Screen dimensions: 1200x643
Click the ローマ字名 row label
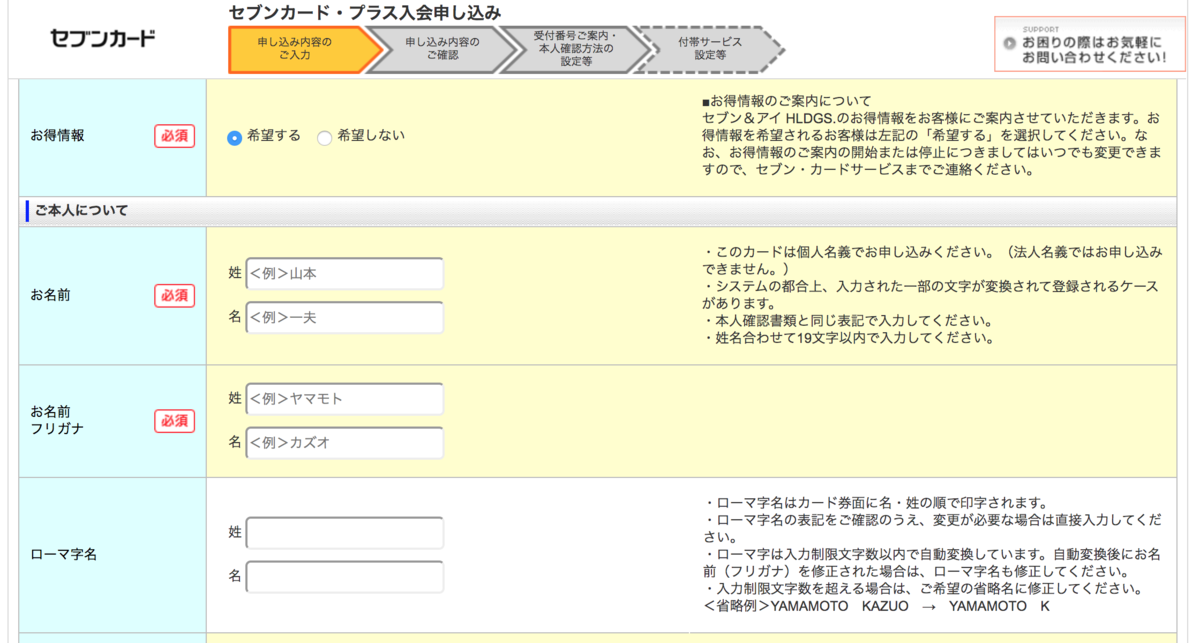pos(64,554)
